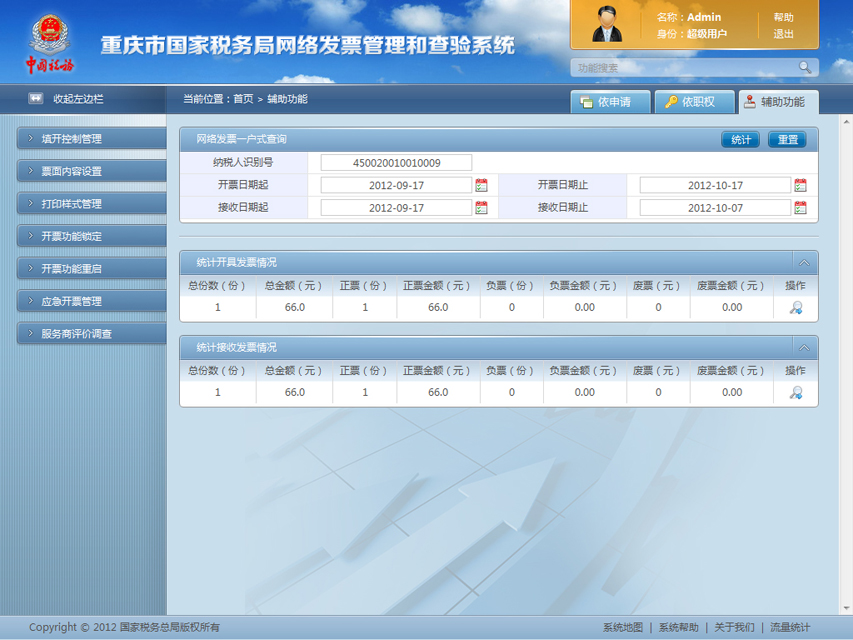Click the 接收日期止 date field

tap(715, 208)
